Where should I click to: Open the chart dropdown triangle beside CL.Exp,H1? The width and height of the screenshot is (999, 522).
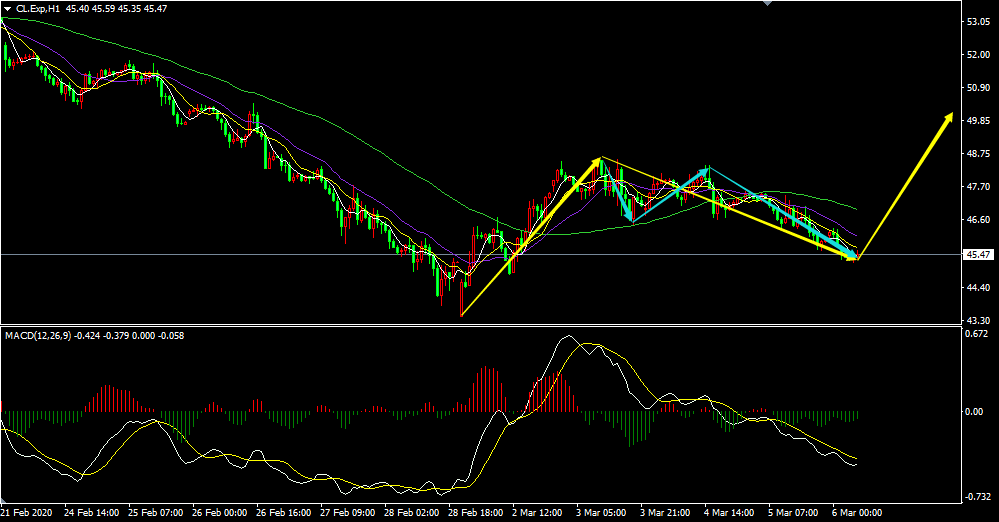click(7, 8)
